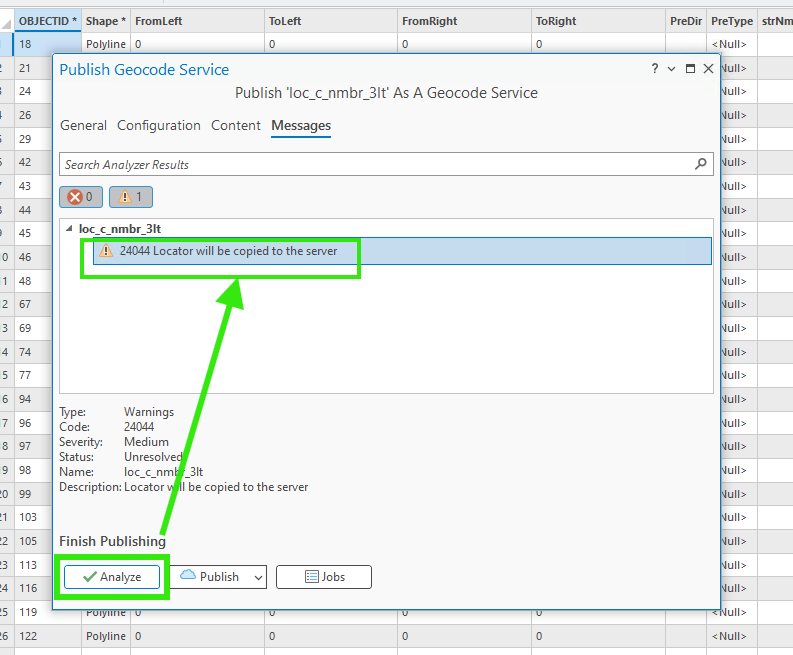Image resolution: width=793 pixels, height=655 pixels.
Task: Open the Jobs list
Action: click(324, 577)
